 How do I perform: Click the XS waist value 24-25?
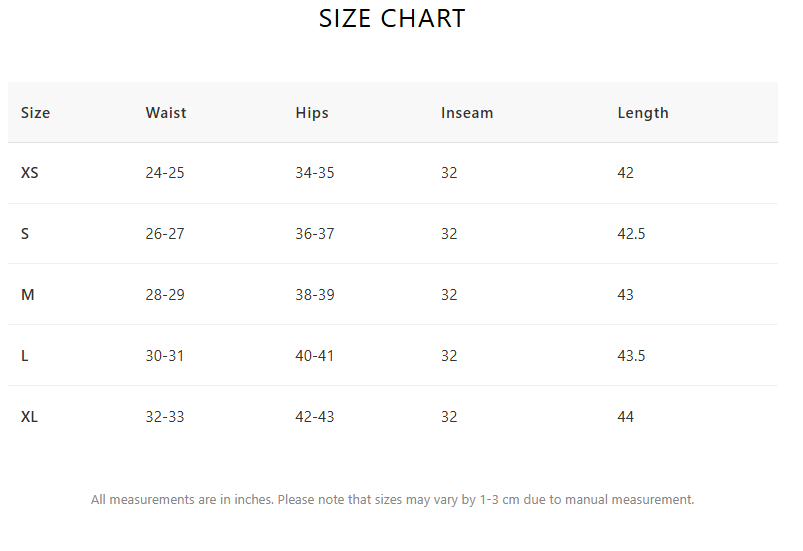[164, 173]
